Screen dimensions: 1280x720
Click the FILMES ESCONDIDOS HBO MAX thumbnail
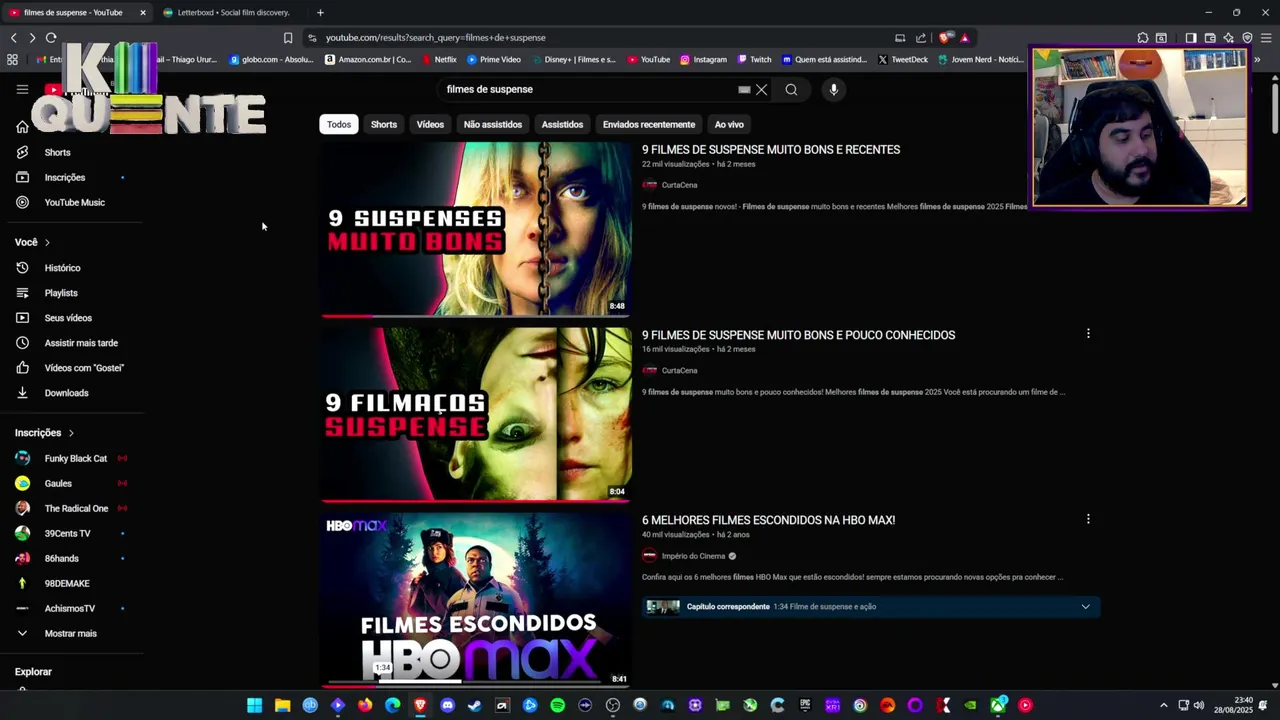[x=476, y=600]
